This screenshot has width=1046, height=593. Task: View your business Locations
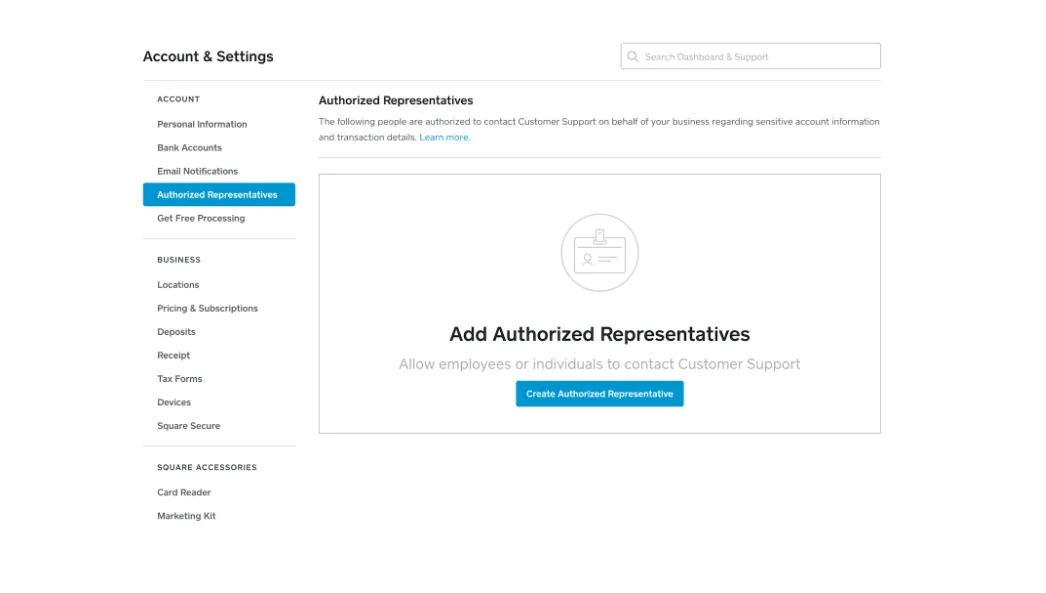tap(177, 284)
